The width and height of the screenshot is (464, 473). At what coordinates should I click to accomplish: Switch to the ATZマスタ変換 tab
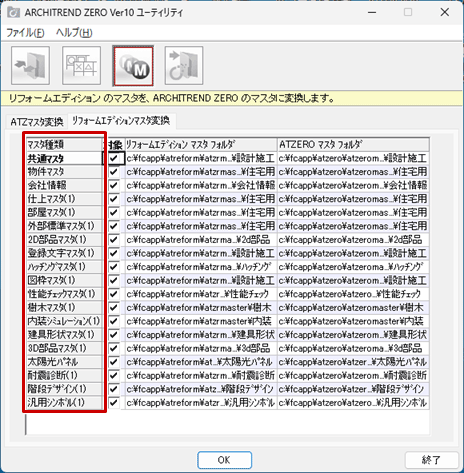point(37,122)
